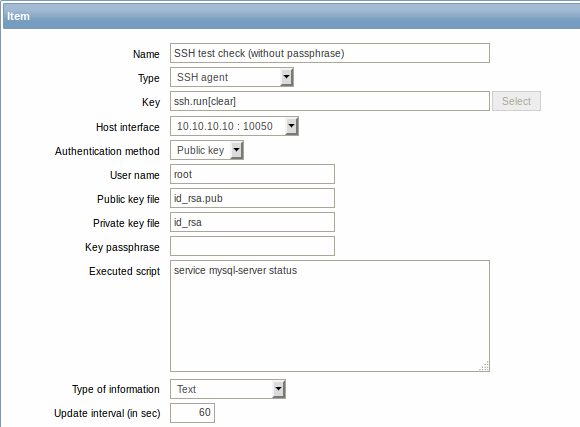Click the User name field containing root

pos(252,174)
